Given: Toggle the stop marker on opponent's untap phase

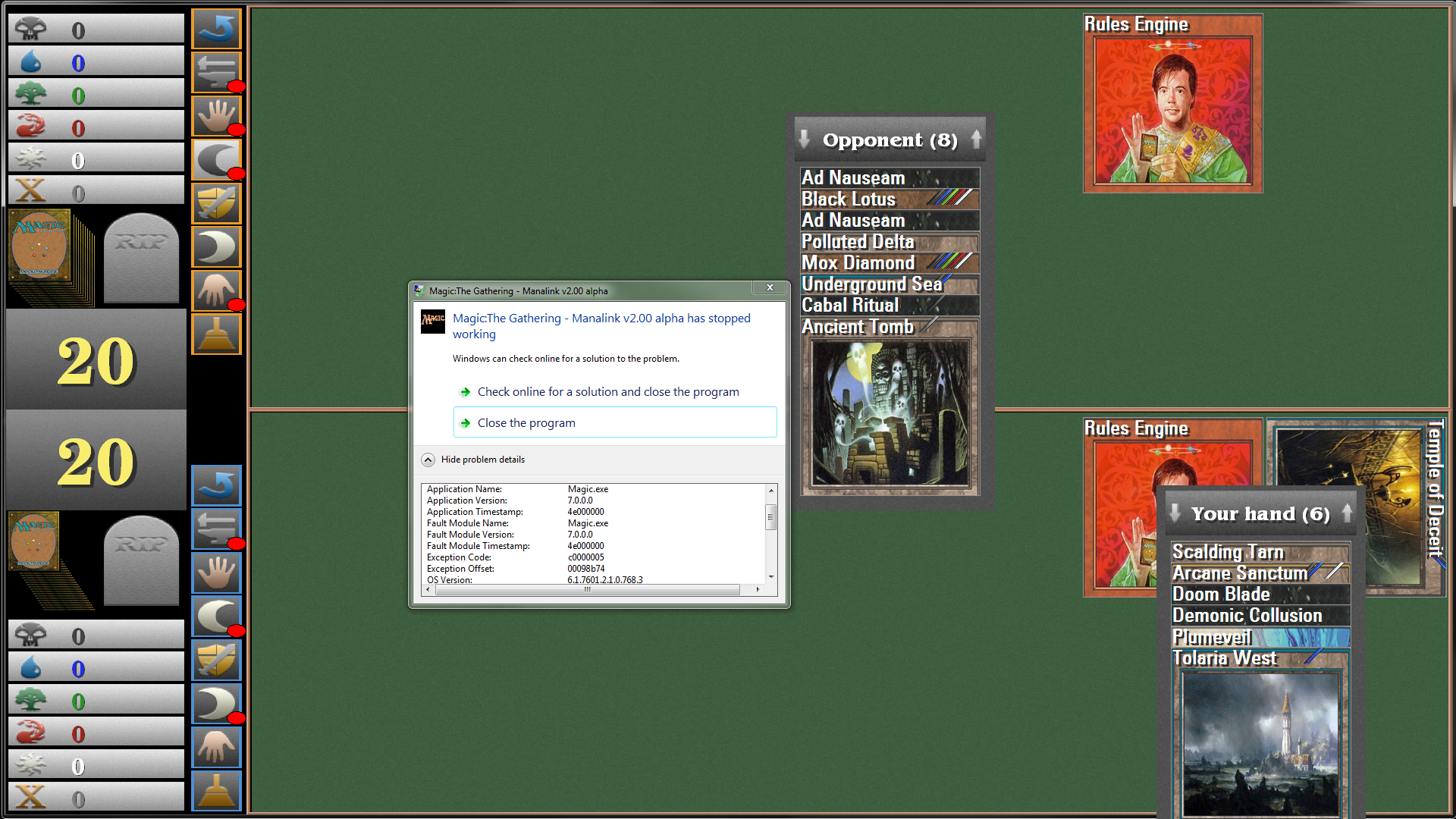Looking at the screenshot, I should 237,86.
